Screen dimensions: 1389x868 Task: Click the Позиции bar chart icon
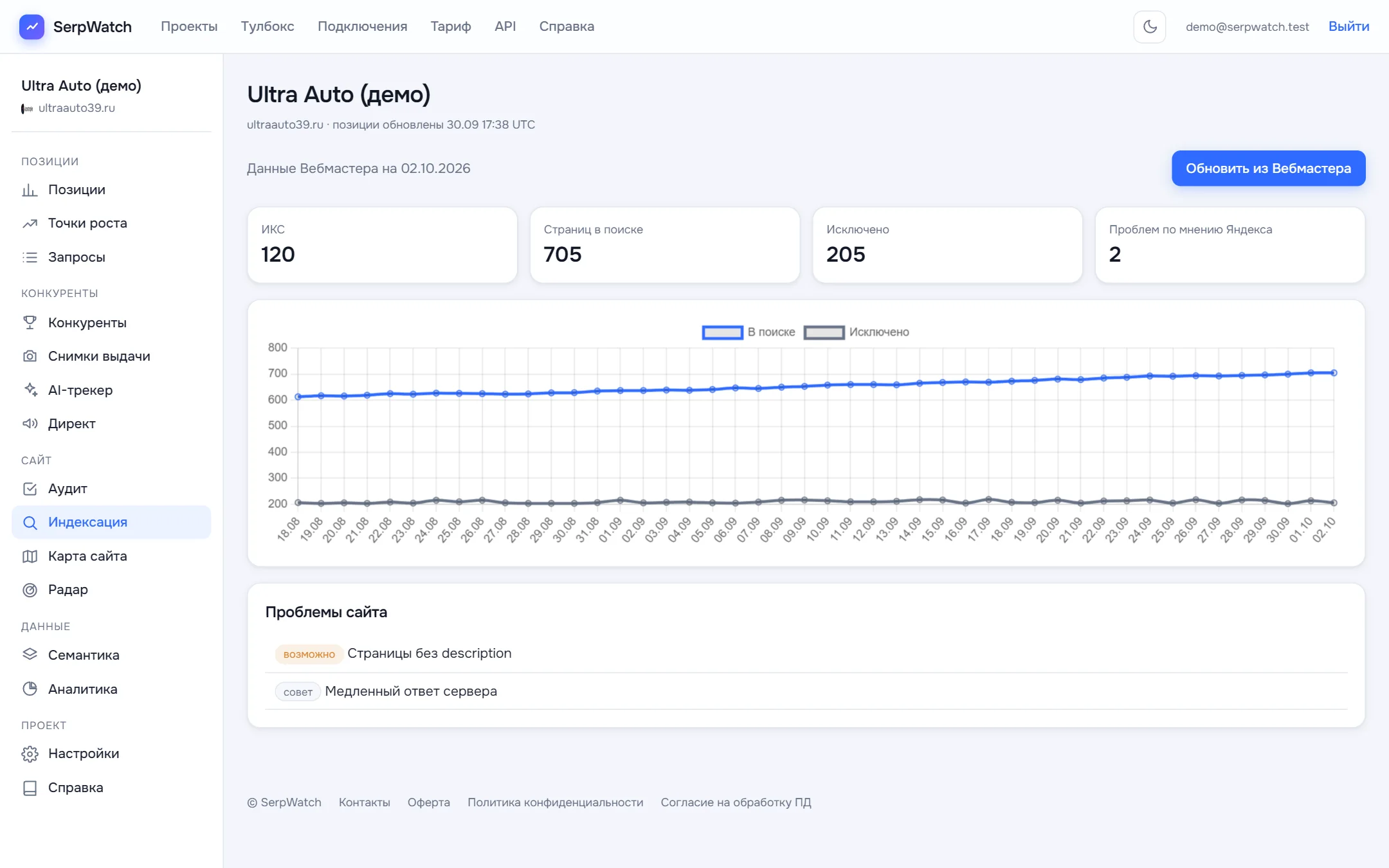pyautogui.click(x=30, y=190)
